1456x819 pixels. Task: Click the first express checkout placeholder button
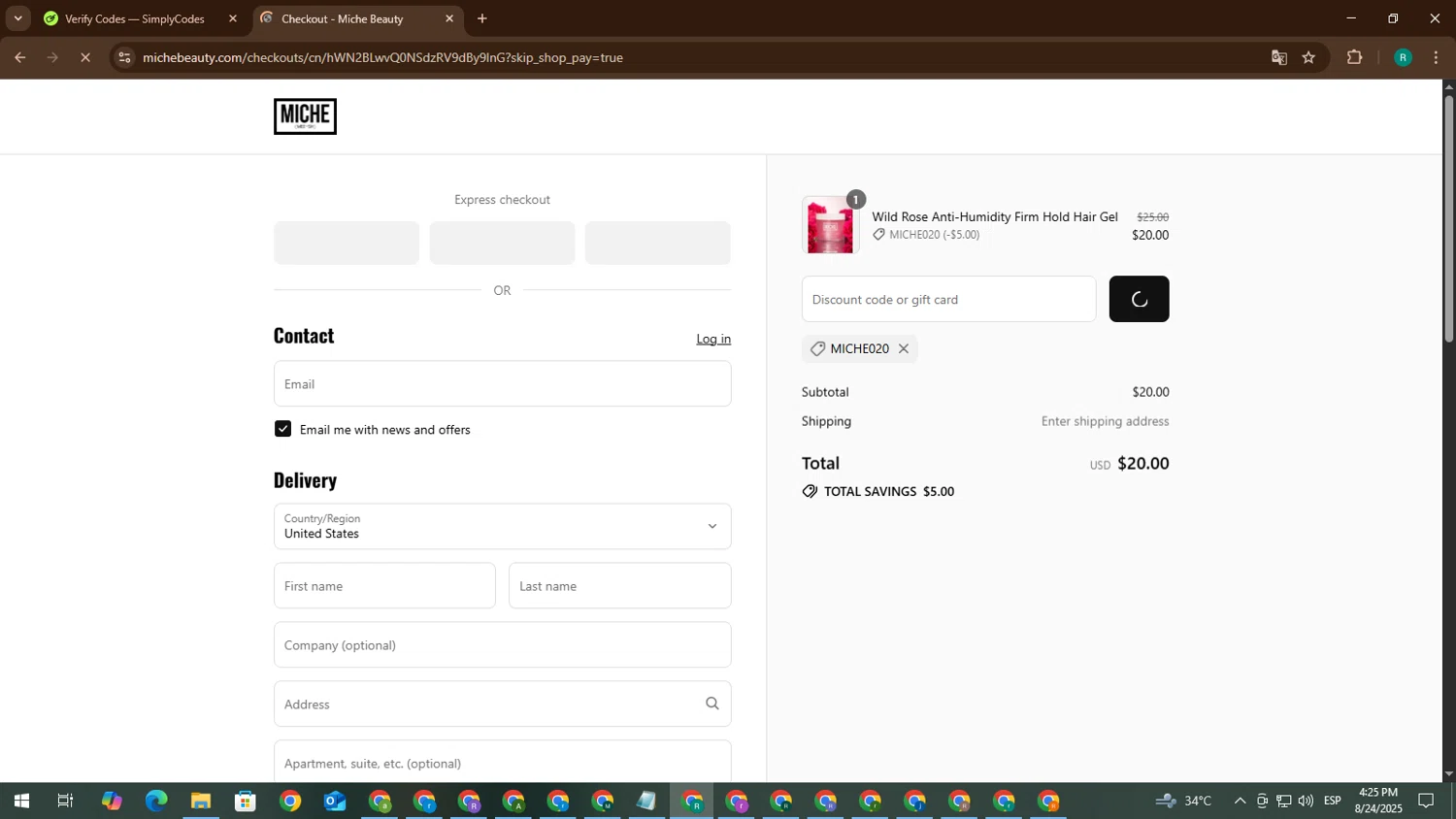pos(347,243)
